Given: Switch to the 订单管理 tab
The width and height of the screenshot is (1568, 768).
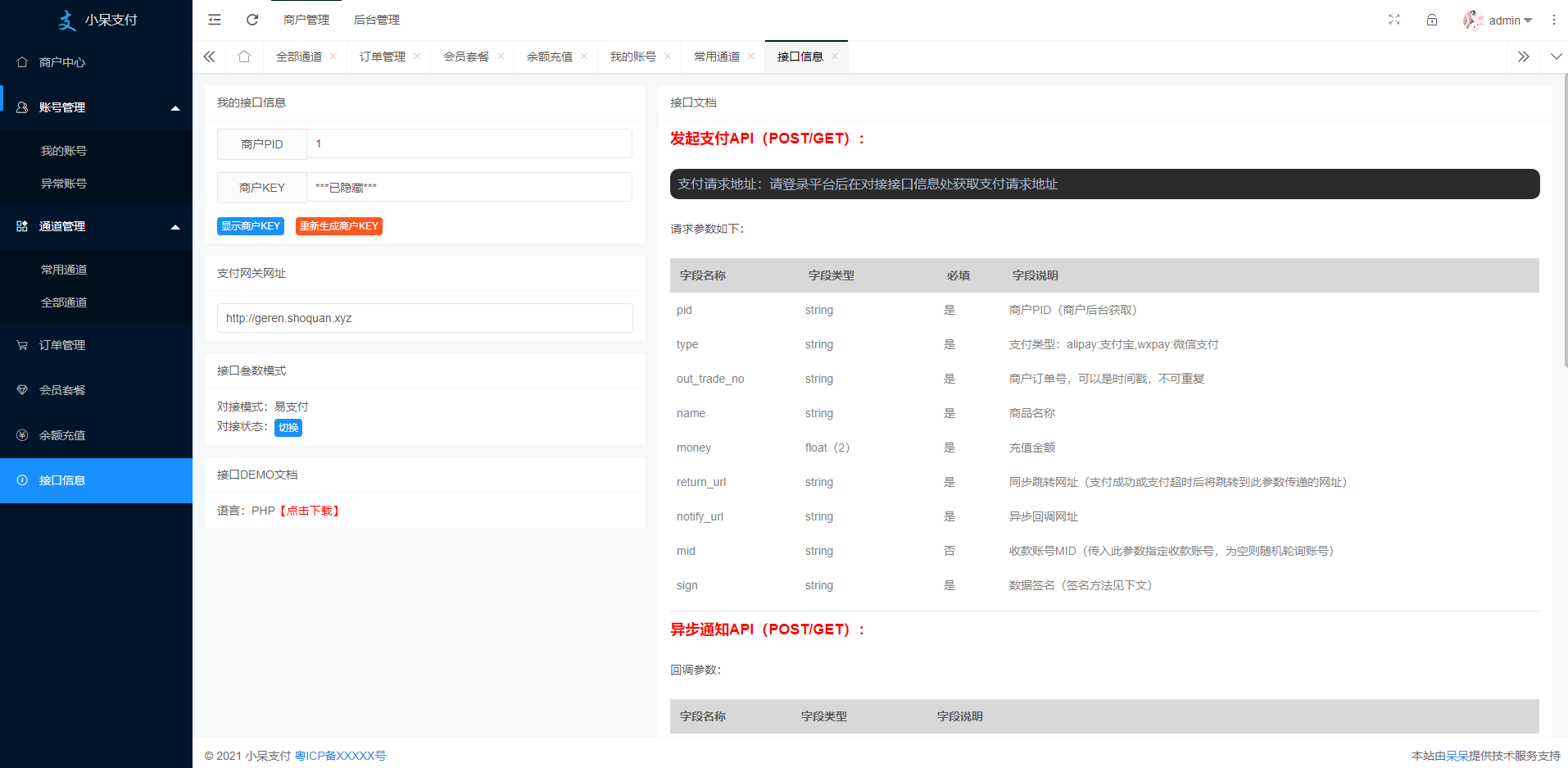Looking at the screenshot, I should [x=383, y=57].
